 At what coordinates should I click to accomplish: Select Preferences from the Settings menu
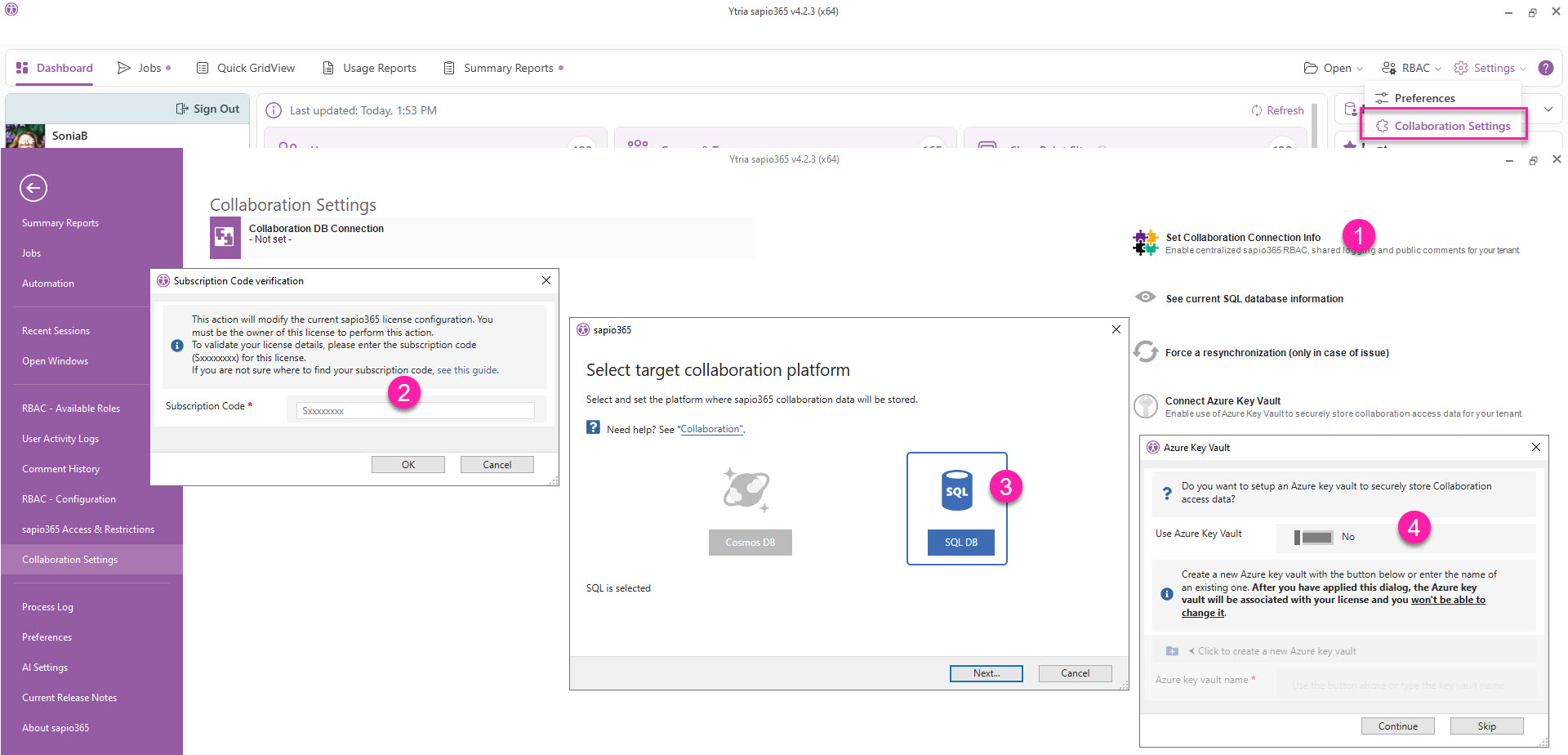pos(1424,98)
